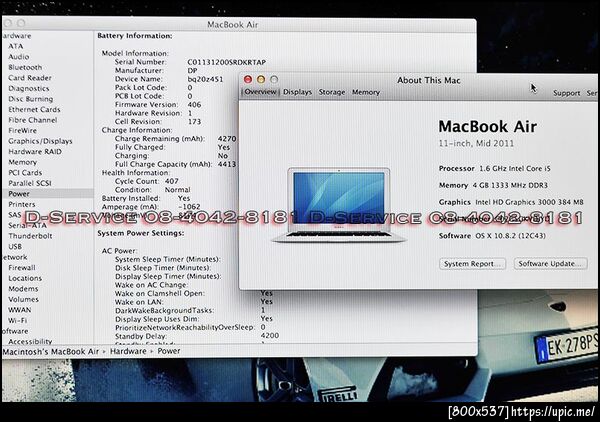Viewport: 600px width, 422px height.
Task: Click the Battery Information heading
Action: click(135, 36)
